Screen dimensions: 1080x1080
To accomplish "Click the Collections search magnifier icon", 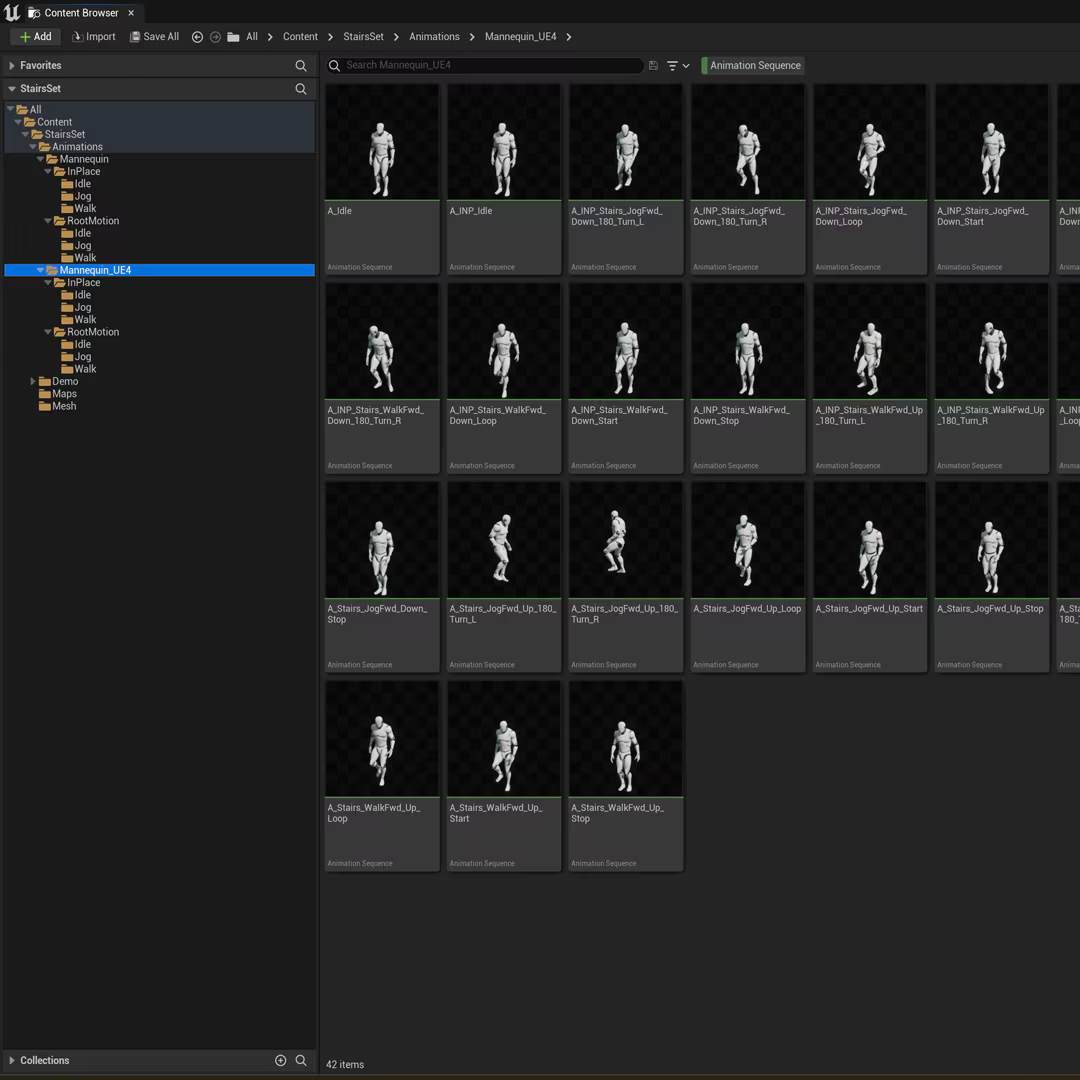I will [x=301, y=1060].
